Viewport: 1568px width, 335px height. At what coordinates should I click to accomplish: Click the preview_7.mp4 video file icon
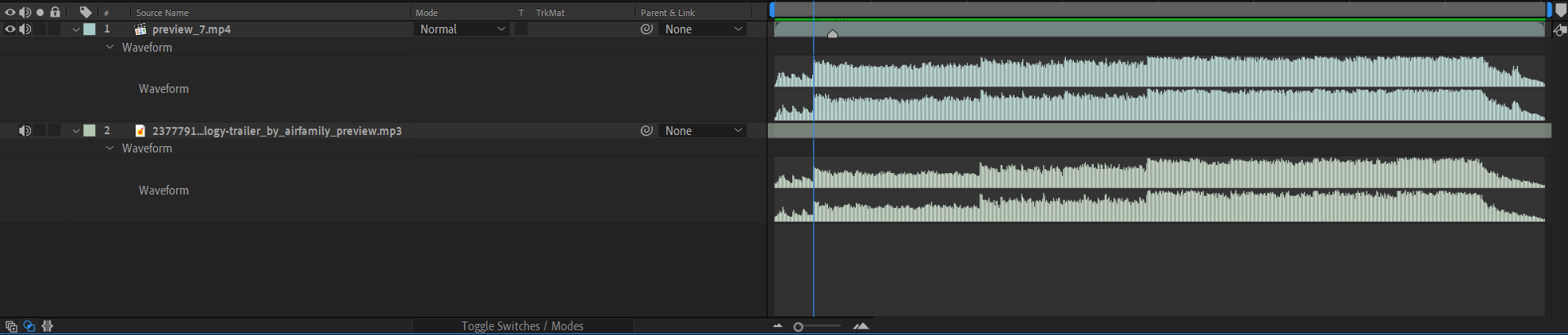[x=140, y=29]
